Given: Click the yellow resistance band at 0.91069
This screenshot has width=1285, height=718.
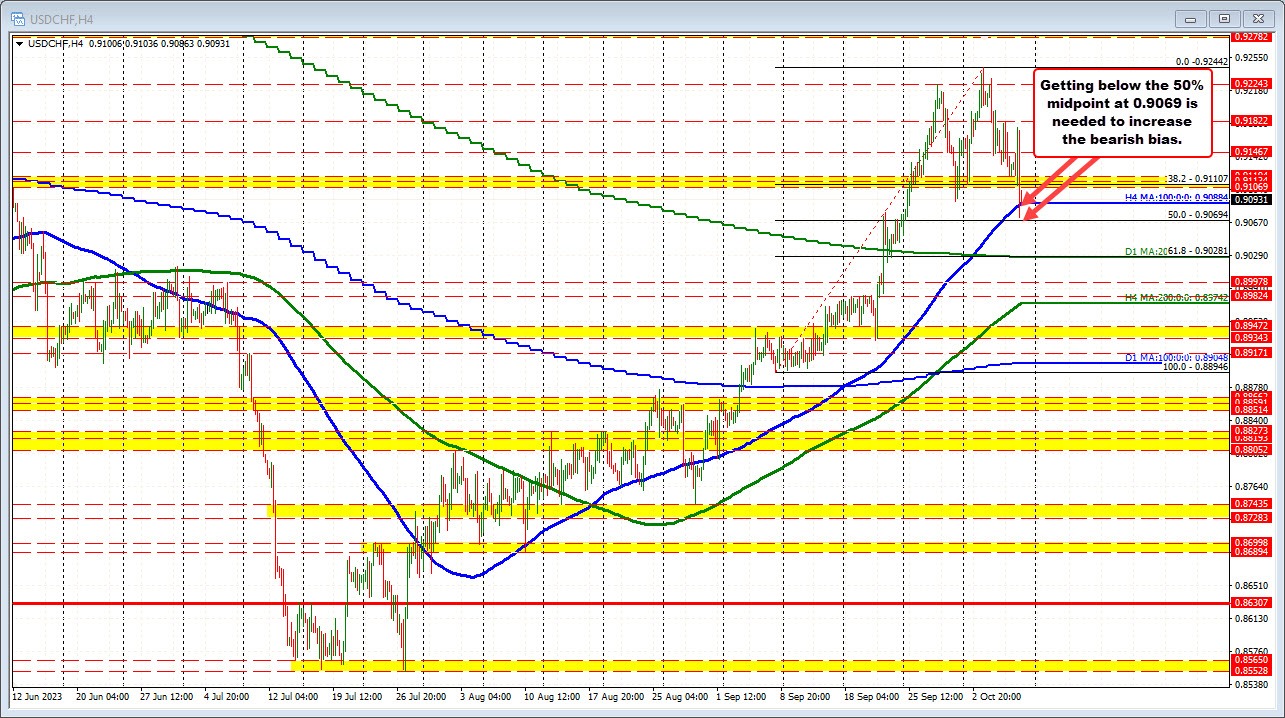Looking at the screenshot, I should (x=600, y=184).
